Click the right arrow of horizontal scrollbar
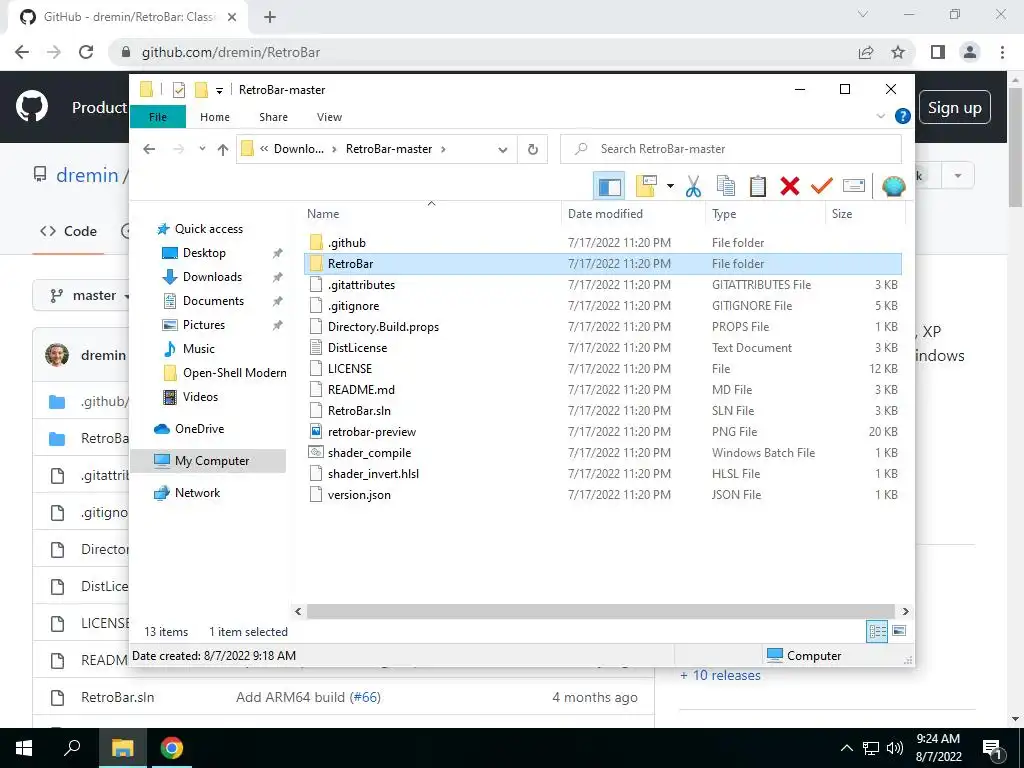Image resolution: width=1024 pixels, height=768 pixels. coord(905,611)
